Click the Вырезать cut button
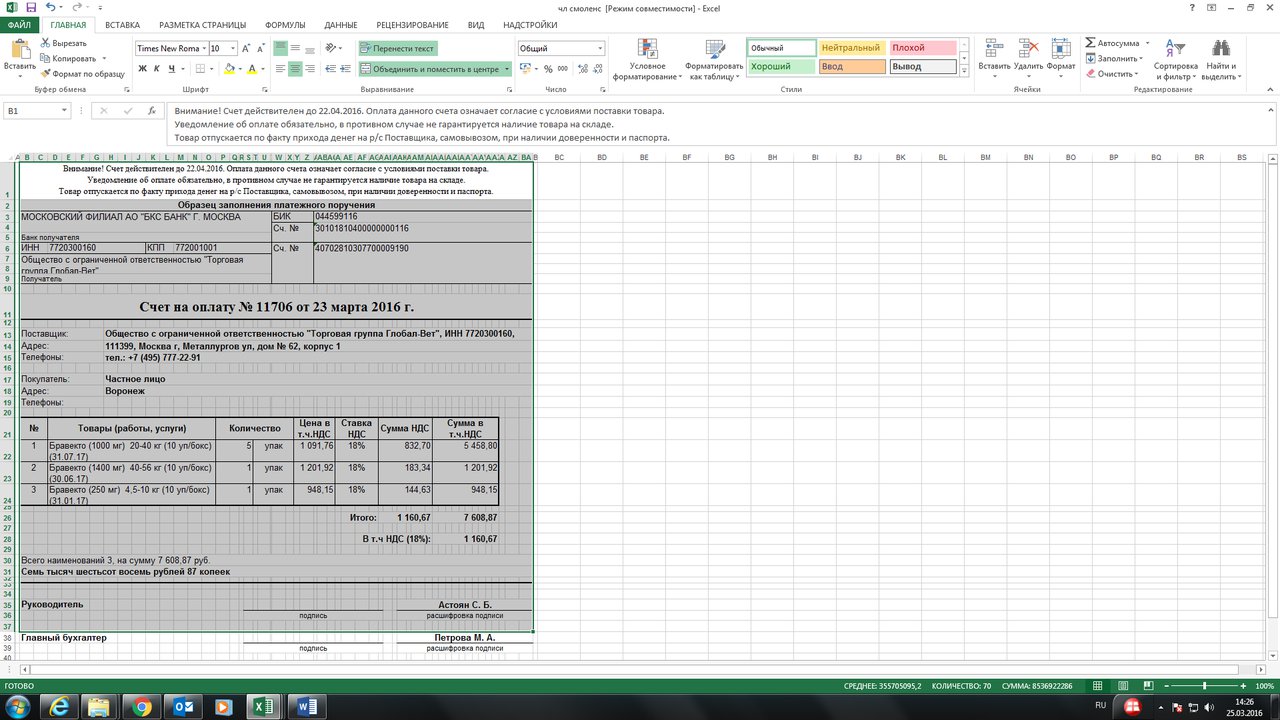 (64, 43)
